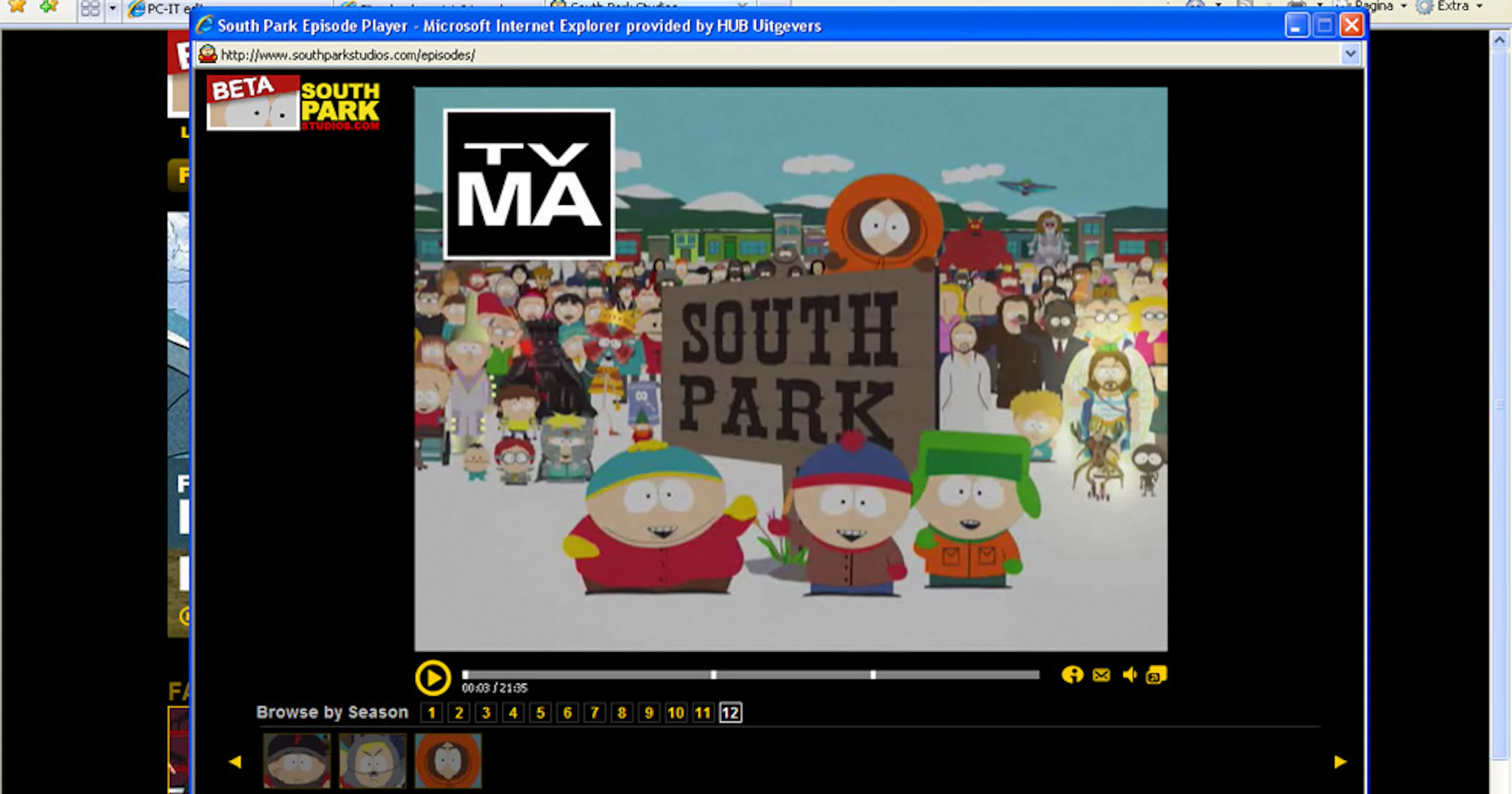The width and height of the screenshot is (1512, 794).
Task: Click the video frame showing South Park sign
Action: pos(791,369)
